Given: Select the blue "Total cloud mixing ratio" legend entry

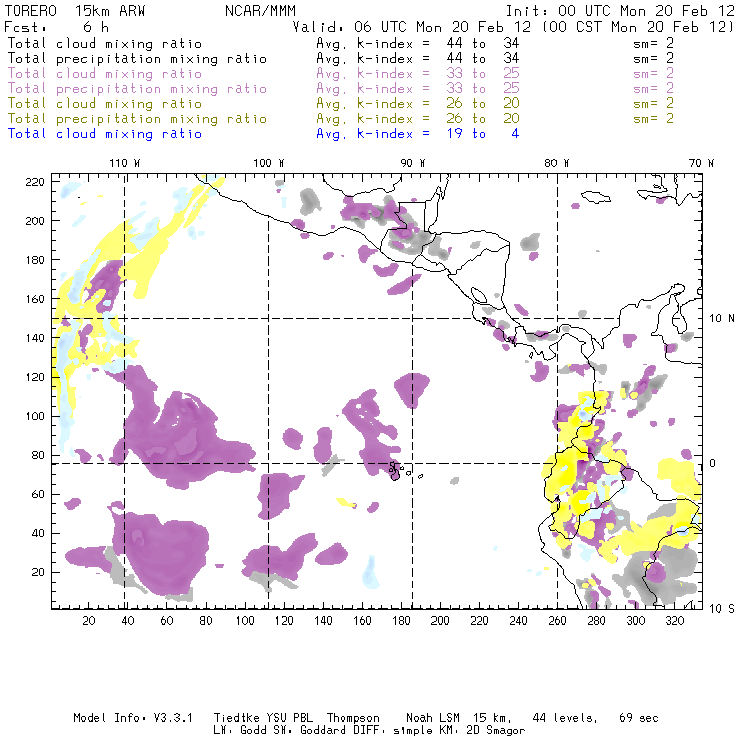Looking at the screenshot, I should [105, 134].
